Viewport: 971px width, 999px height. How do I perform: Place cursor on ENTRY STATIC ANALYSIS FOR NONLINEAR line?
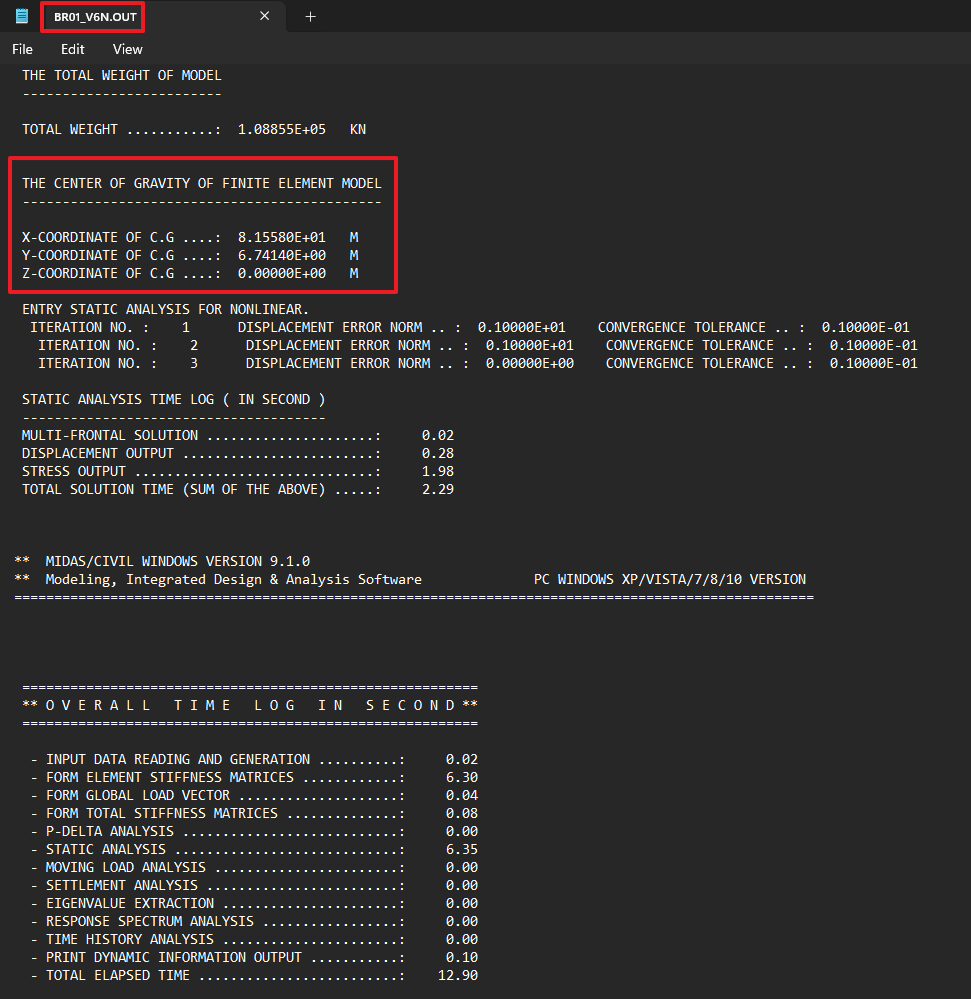165,309
